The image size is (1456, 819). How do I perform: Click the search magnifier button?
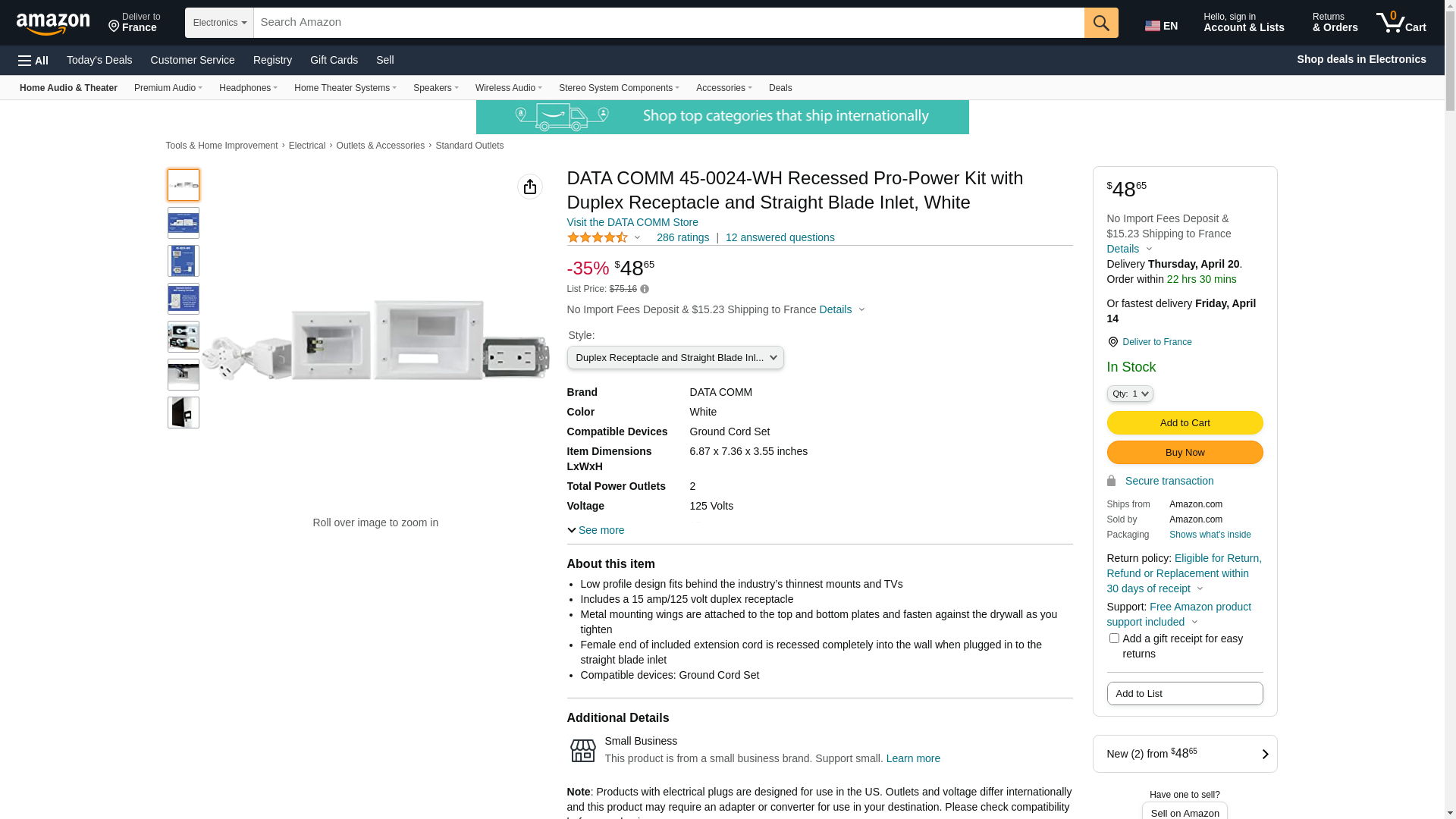[x=1100, y=23]
